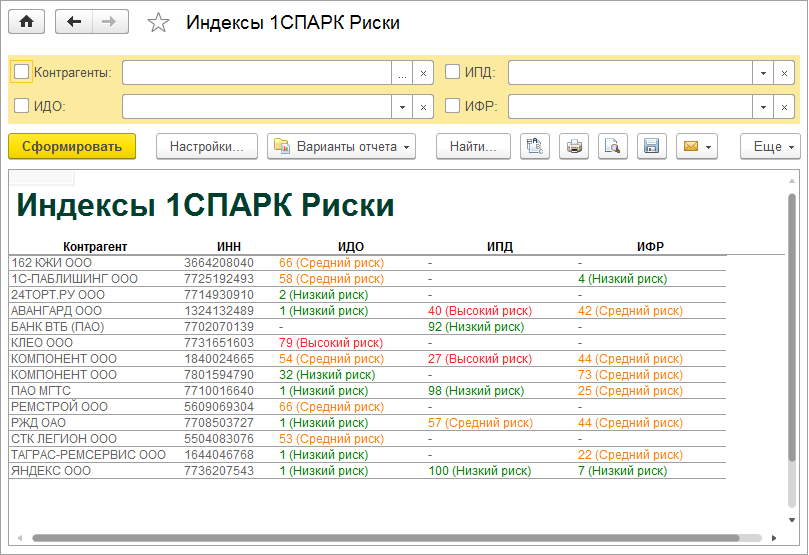The width and height of the screenshot is (809, 555).
Task: Save report using the floppy disk icon
Action: [x=651, y=146]
